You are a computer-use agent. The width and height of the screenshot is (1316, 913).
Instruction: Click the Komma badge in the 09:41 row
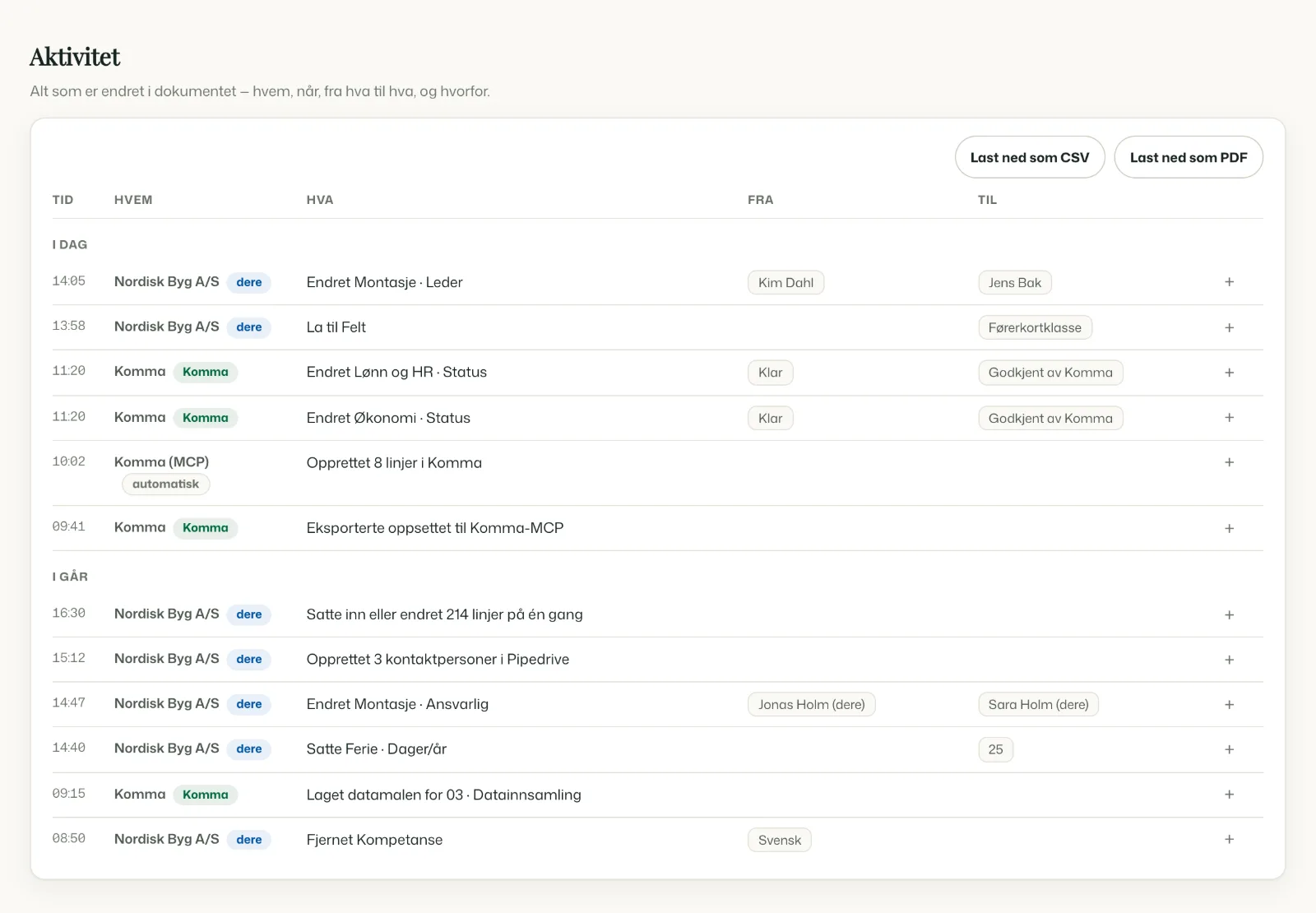(206, 528)
